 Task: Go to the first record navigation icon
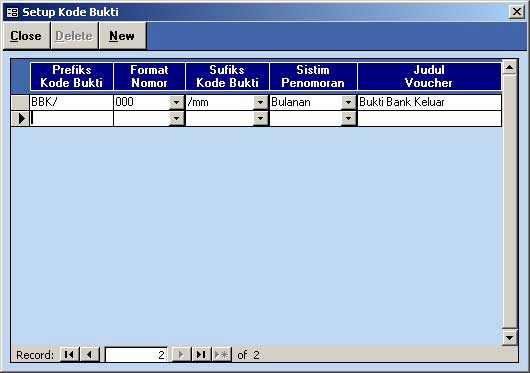[69, 354]
